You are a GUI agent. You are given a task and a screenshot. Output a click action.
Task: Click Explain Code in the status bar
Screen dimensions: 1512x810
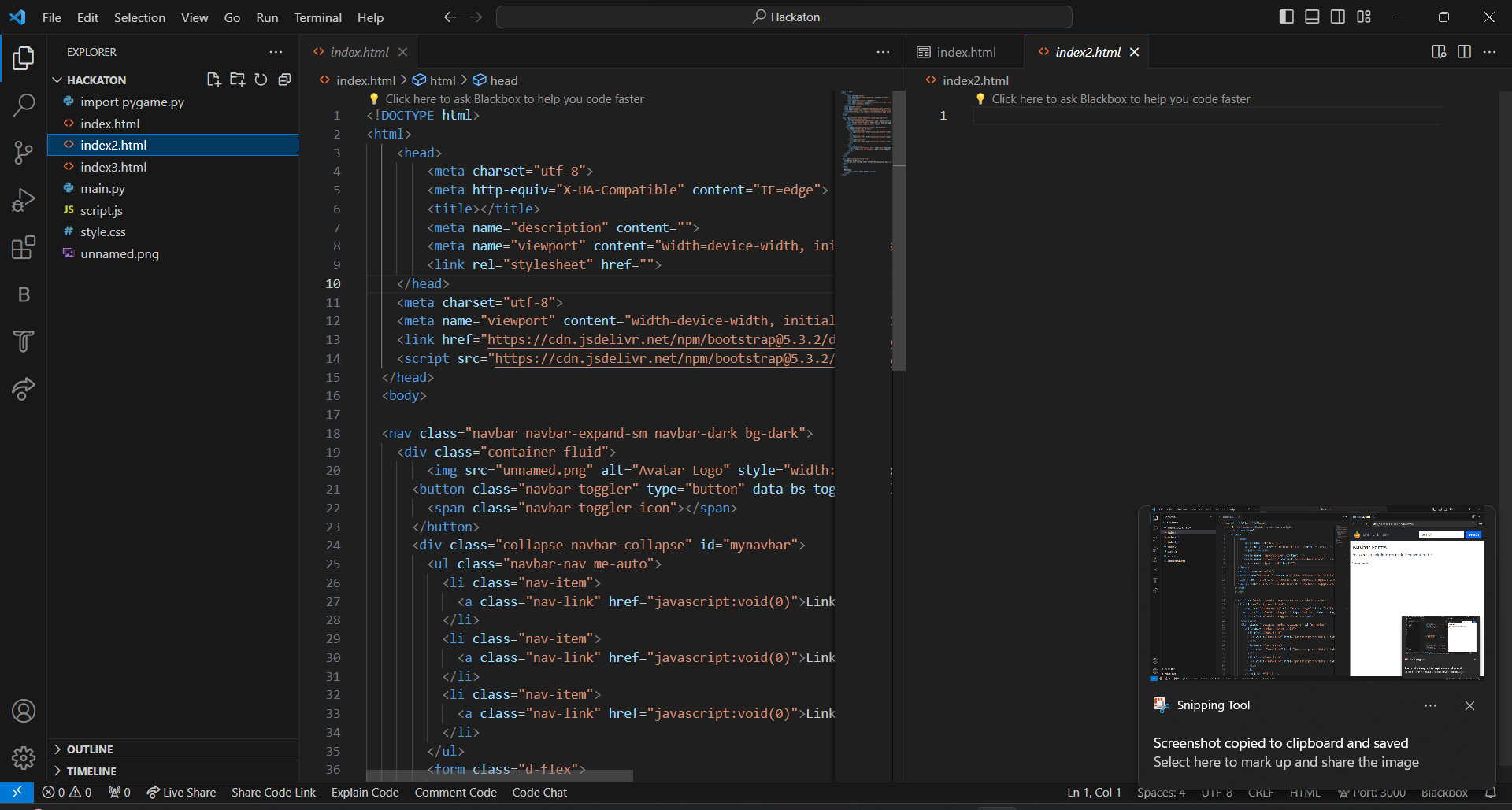click(x=365, y=793)
